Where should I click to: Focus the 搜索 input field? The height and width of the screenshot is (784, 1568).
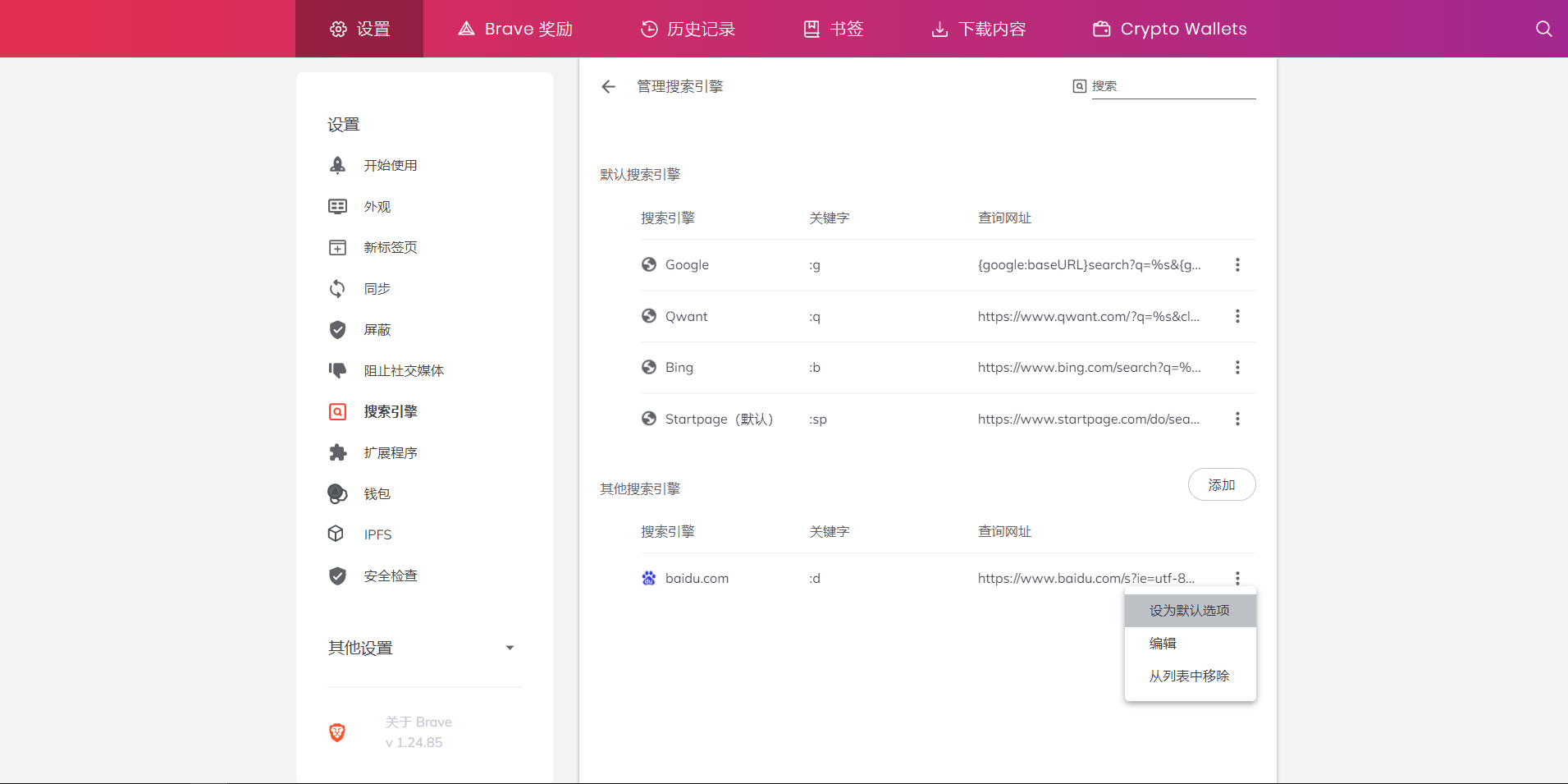(1173, 86)
